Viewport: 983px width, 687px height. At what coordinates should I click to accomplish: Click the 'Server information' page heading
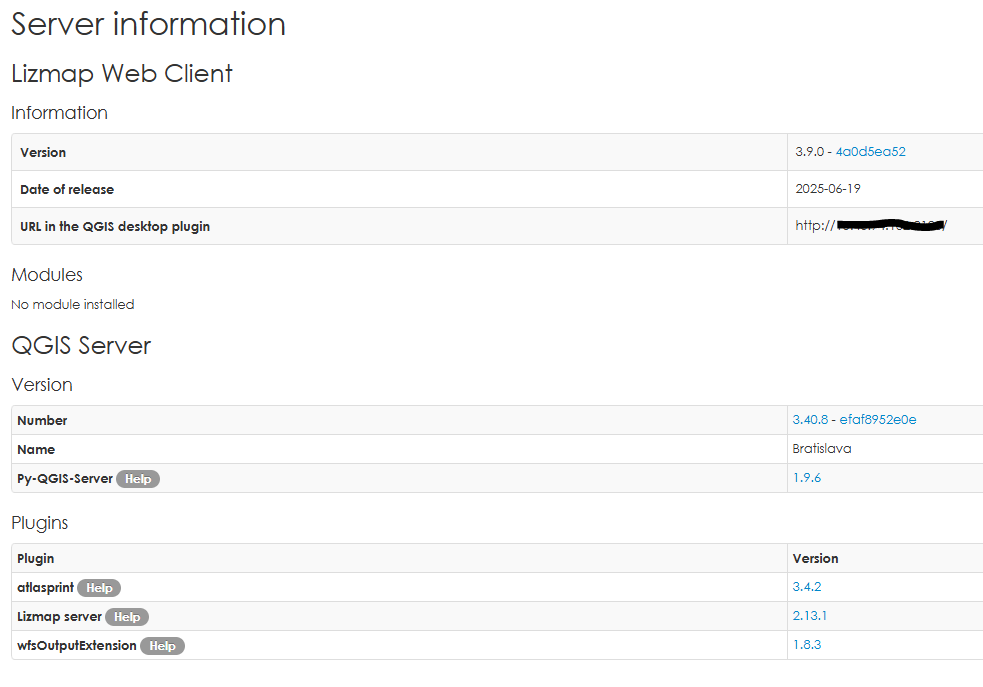click(149, 24)
